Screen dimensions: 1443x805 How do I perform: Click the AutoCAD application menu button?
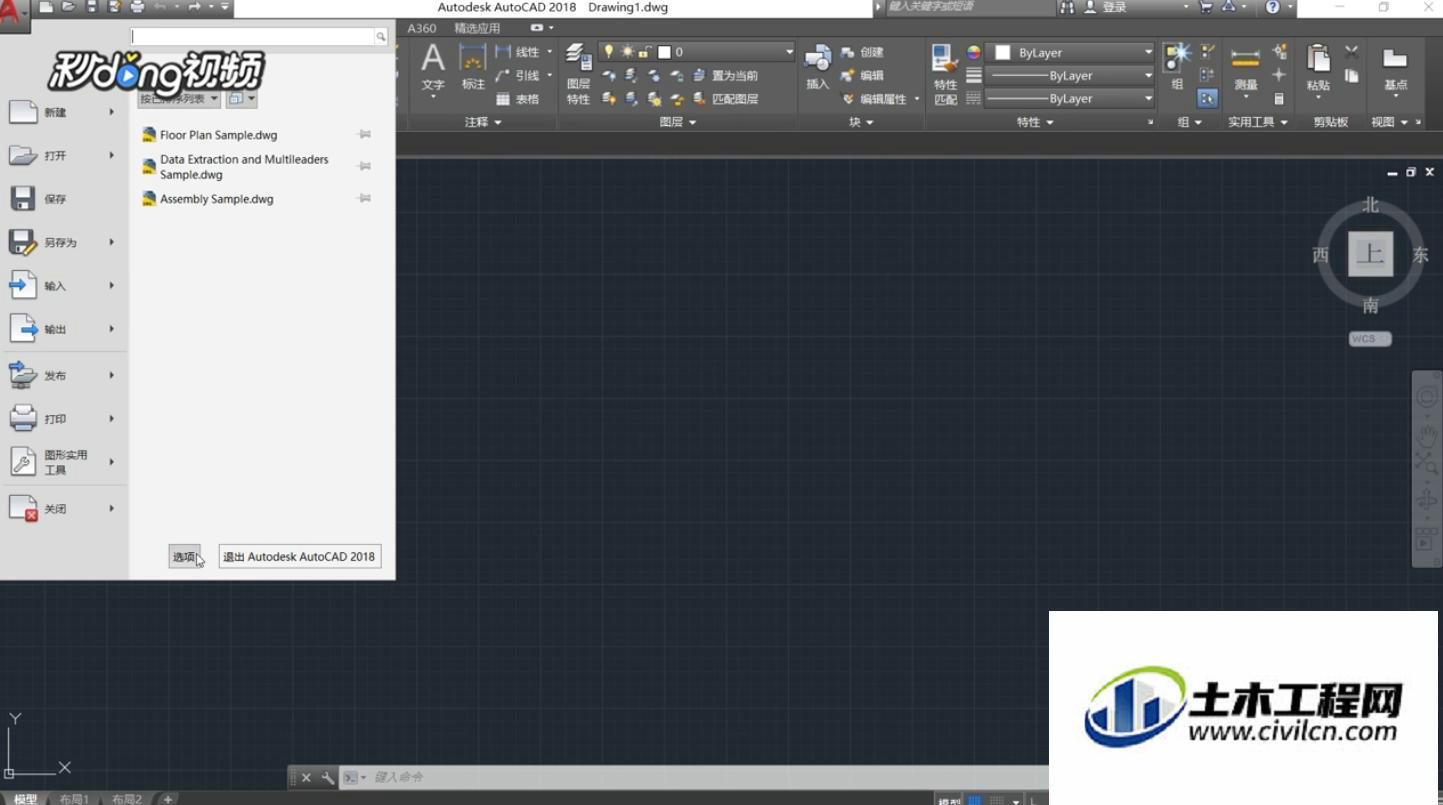coord(14,12)
